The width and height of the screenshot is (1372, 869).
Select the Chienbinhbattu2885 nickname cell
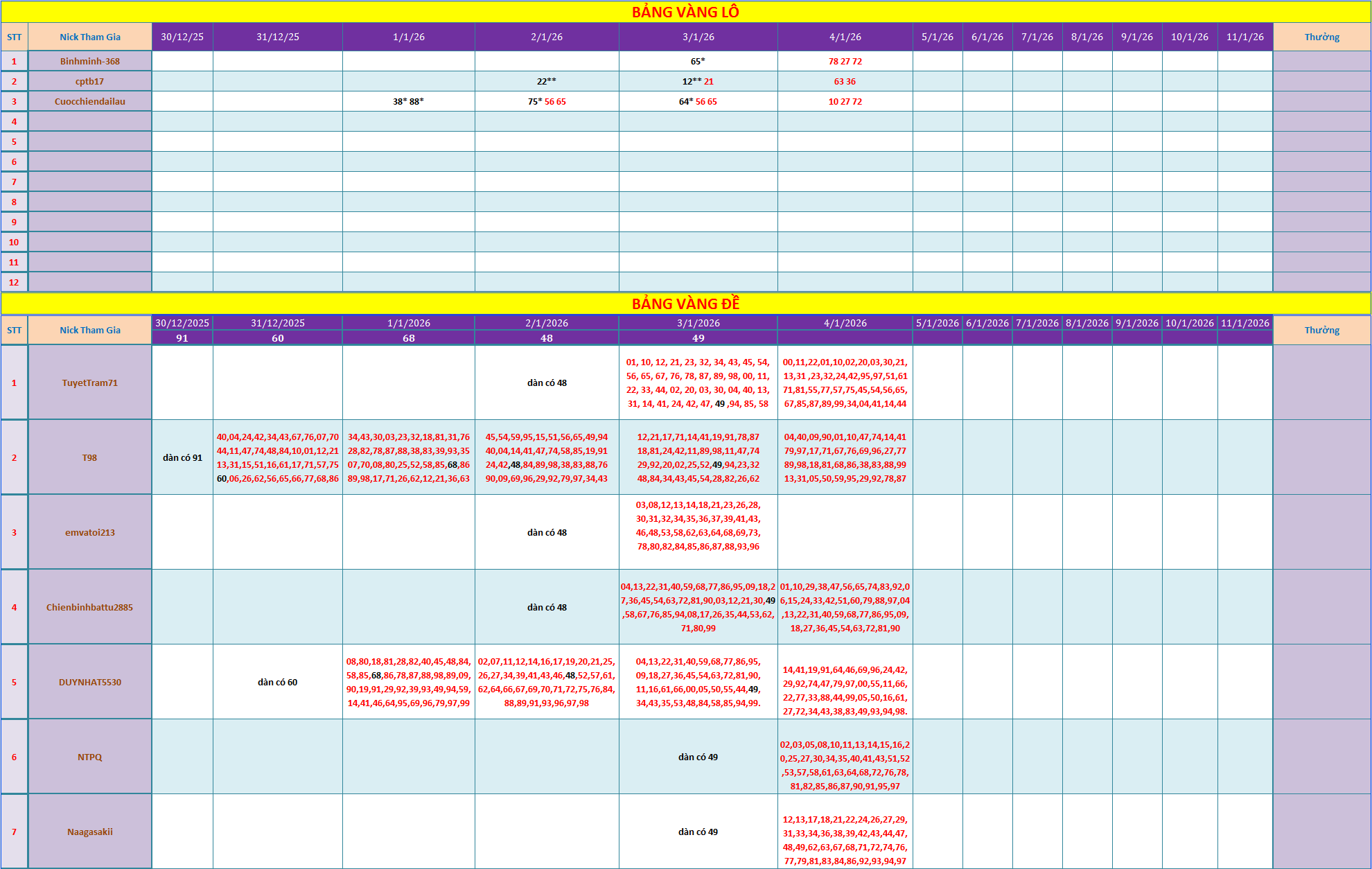click(x=90, y=607)
